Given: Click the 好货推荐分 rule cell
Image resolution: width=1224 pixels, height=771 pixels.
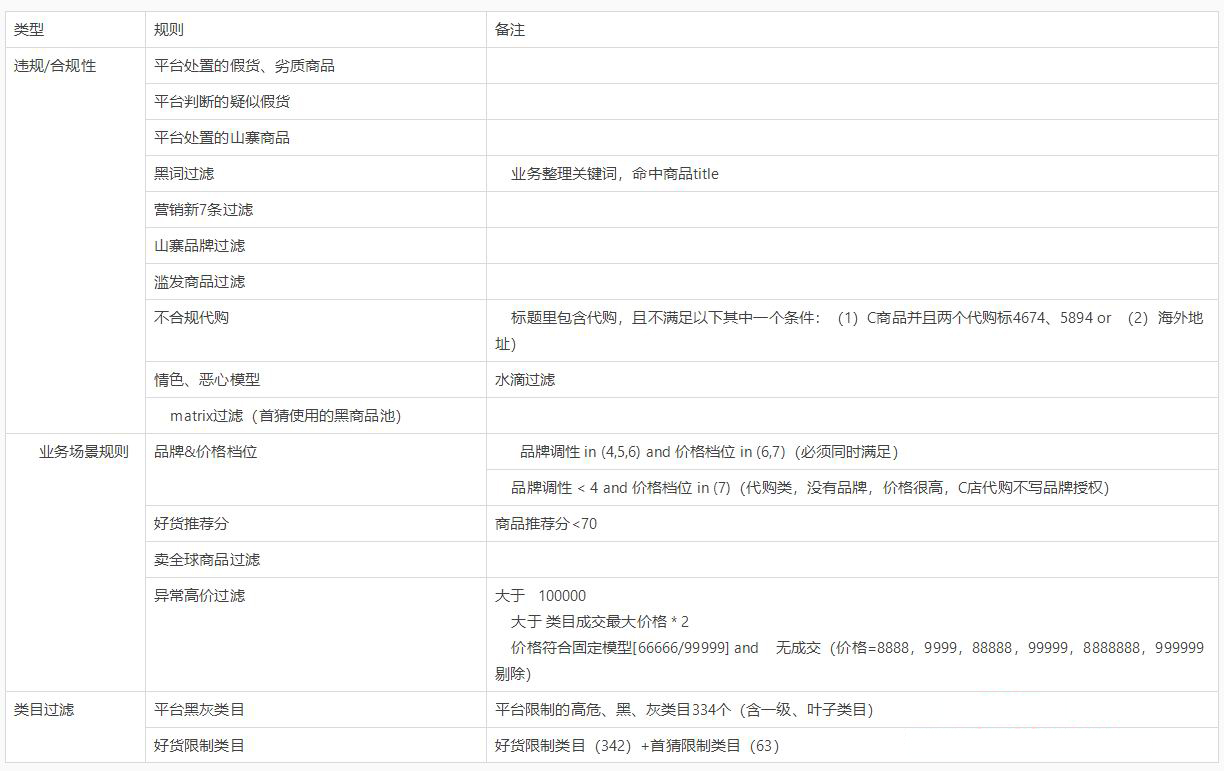Looking at the screenshot, I should 186,522.
